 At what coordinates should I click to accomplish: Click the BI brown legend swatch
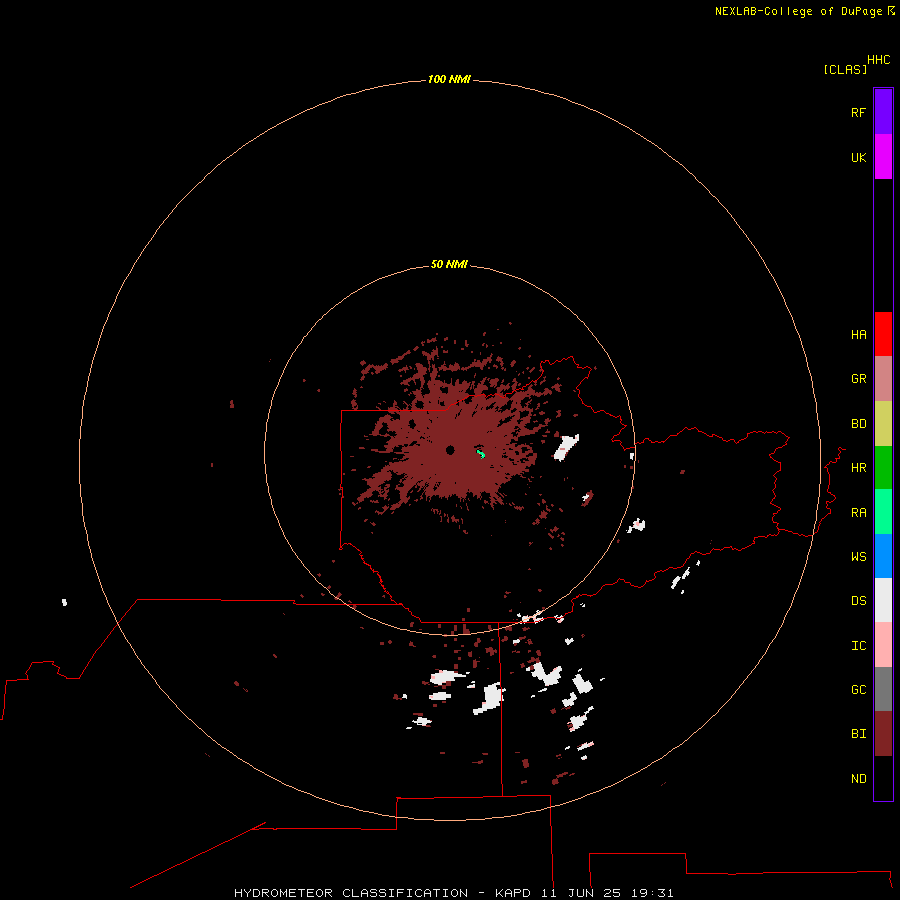click(x=883, y=734)
